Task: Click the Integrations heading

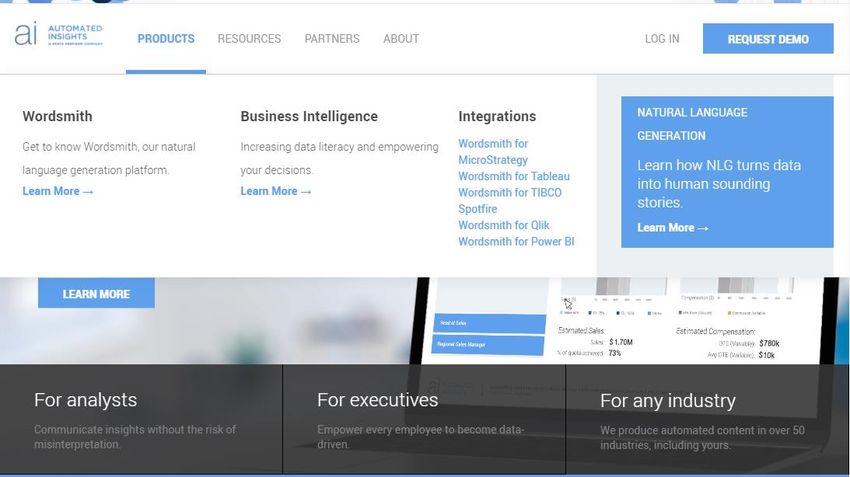Action: pos(497,116)
